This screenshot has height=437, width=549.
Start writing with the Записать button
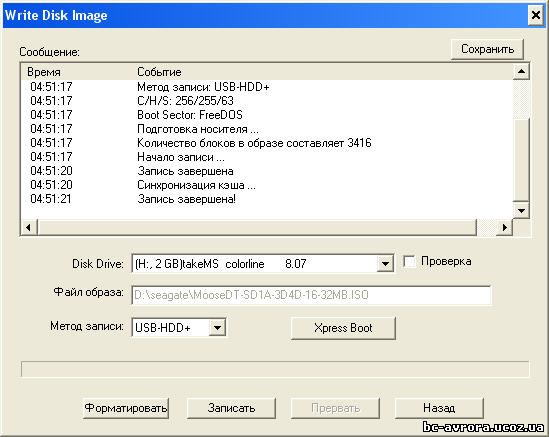point(231,408)
